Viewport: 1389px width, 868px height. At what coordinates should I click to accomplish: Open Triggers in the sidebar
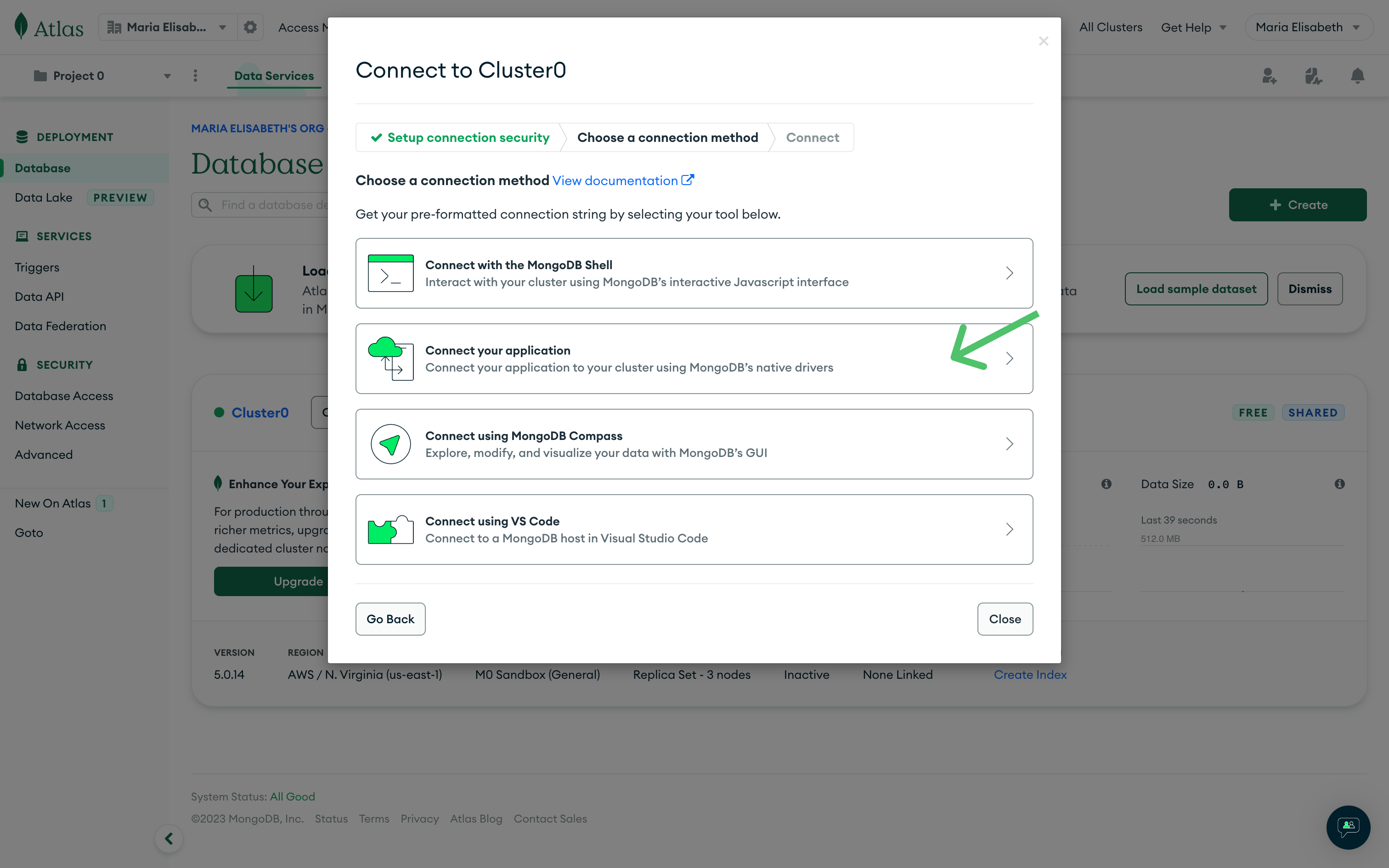coord(37,267)
